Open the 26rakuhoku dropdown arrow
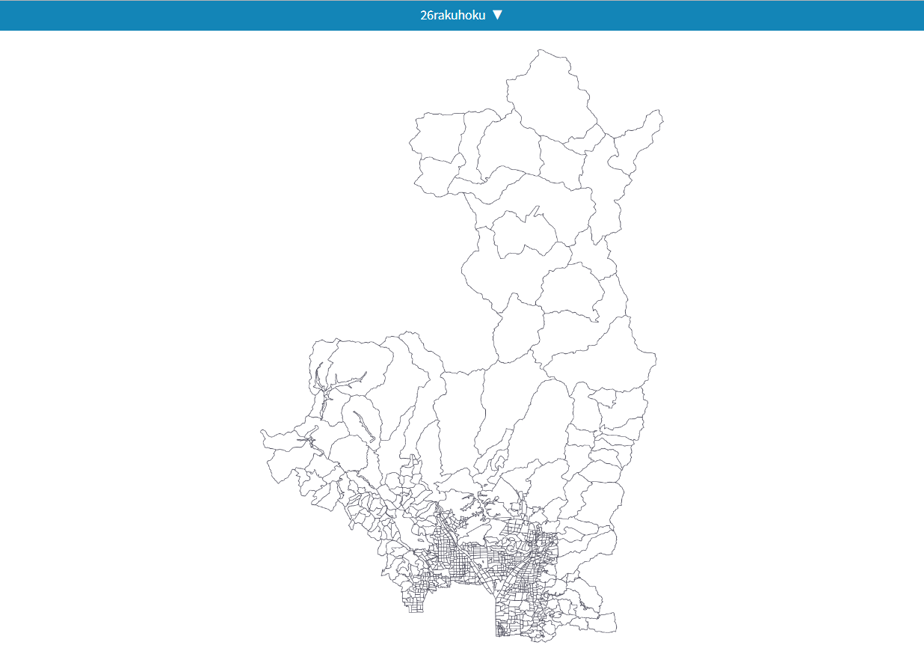 [x=497, y=15]
